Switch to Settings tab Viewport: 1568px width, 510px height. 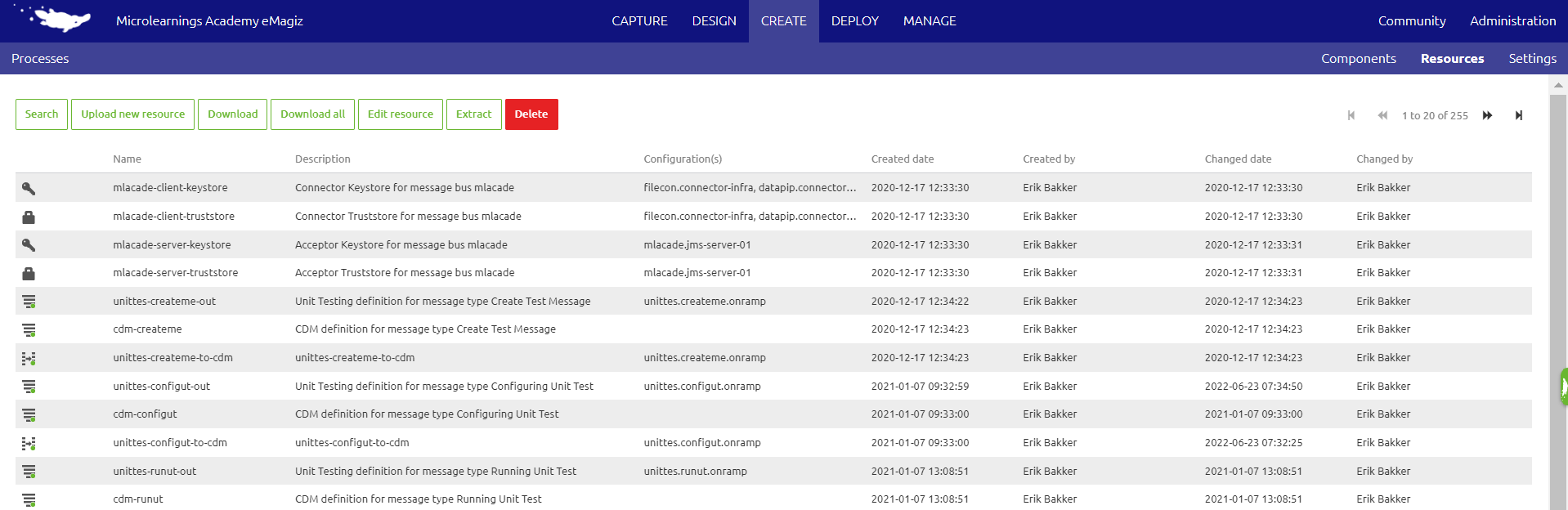click(1532, 59)
